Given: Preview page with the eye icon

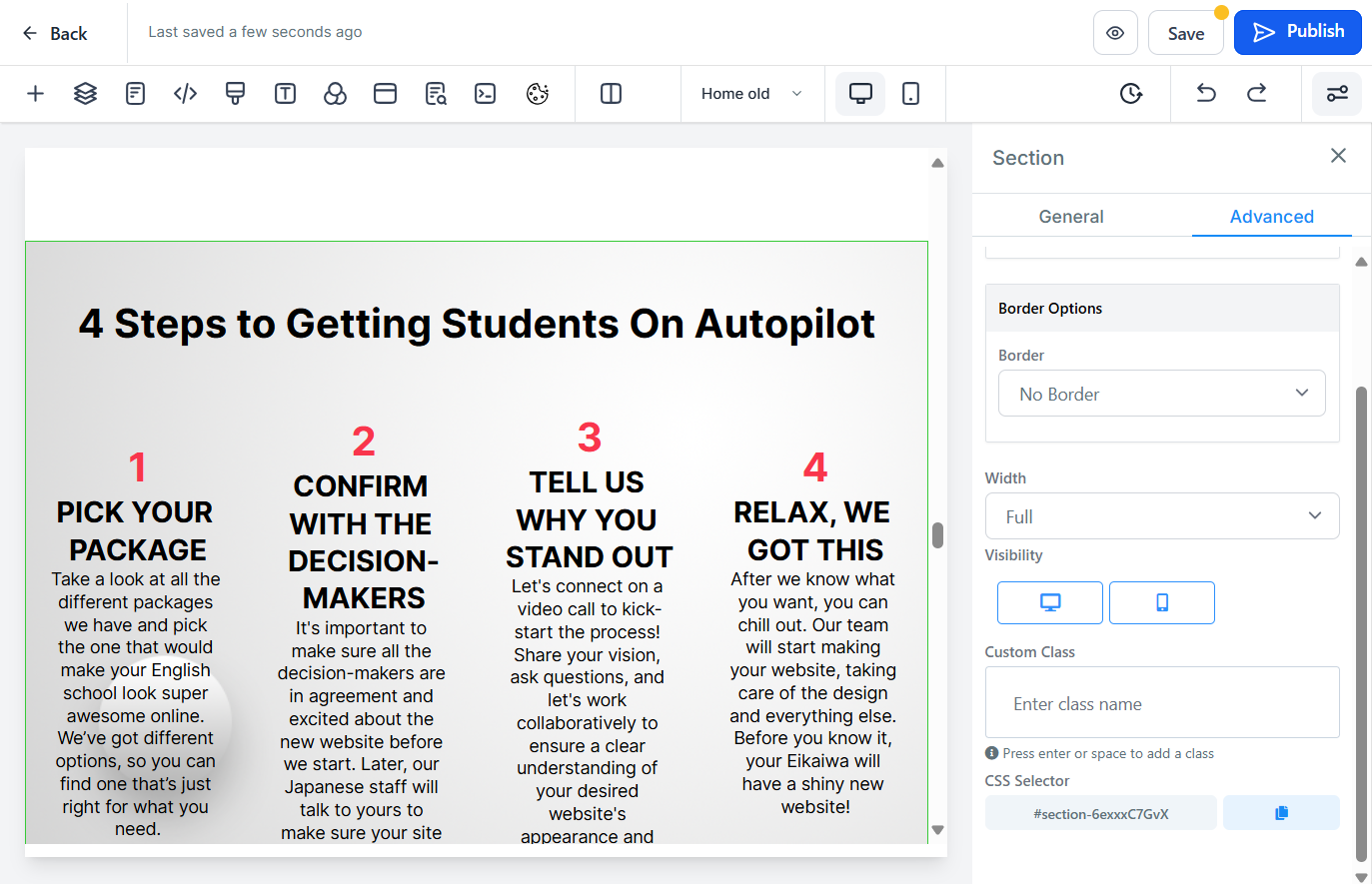Looking at the screenshot, I should pyautogui.click(x=1115, y=33).
